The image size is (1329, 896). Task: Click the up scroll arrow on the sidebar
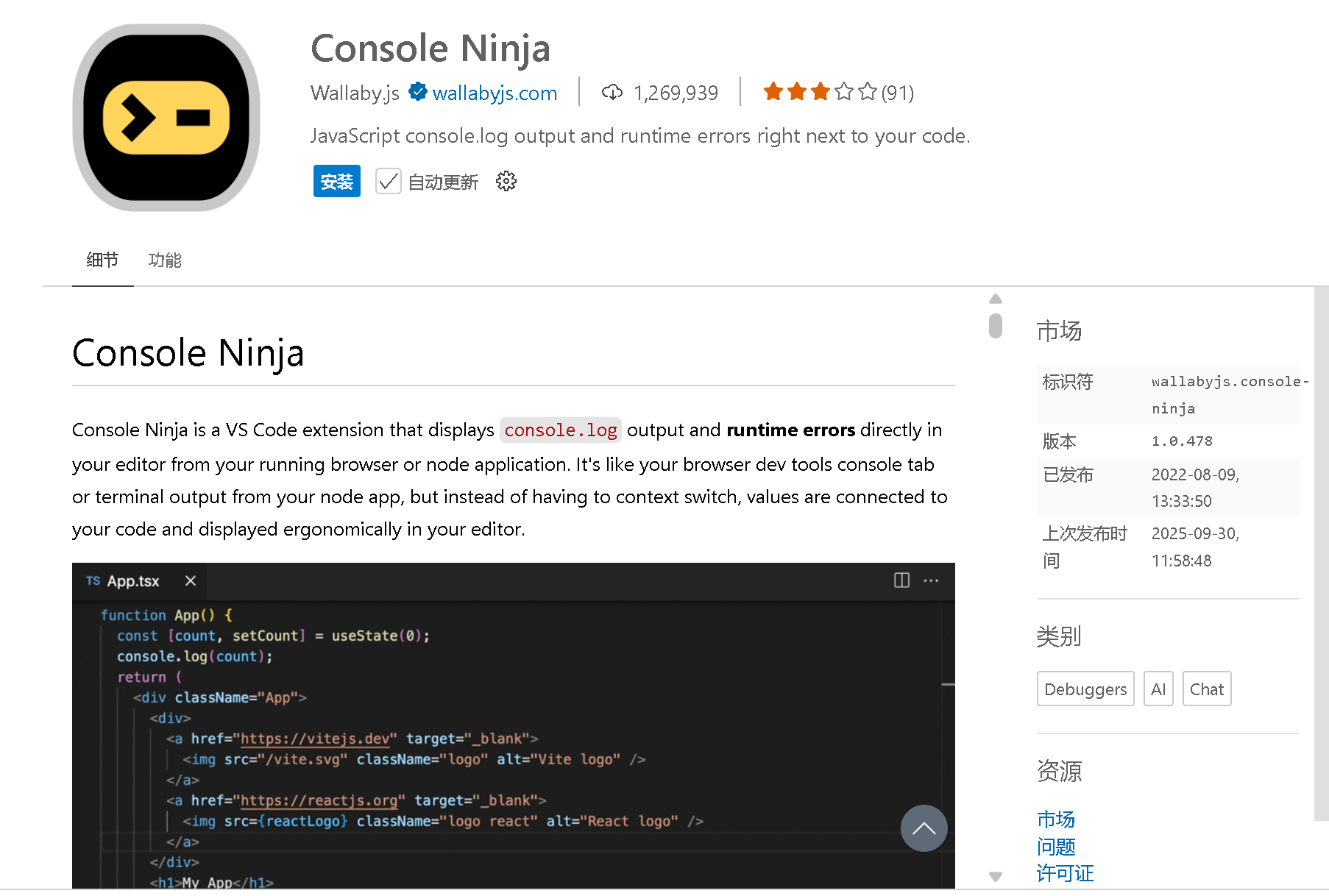click(996, 298)
